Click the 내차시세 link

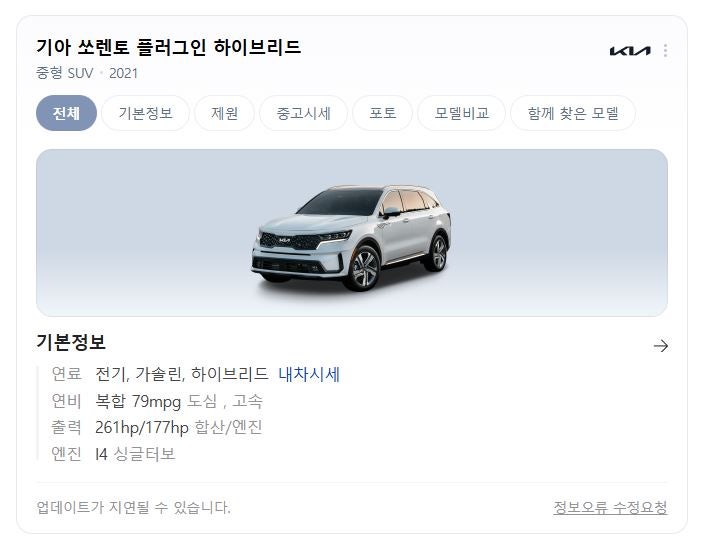click(309, 374)
